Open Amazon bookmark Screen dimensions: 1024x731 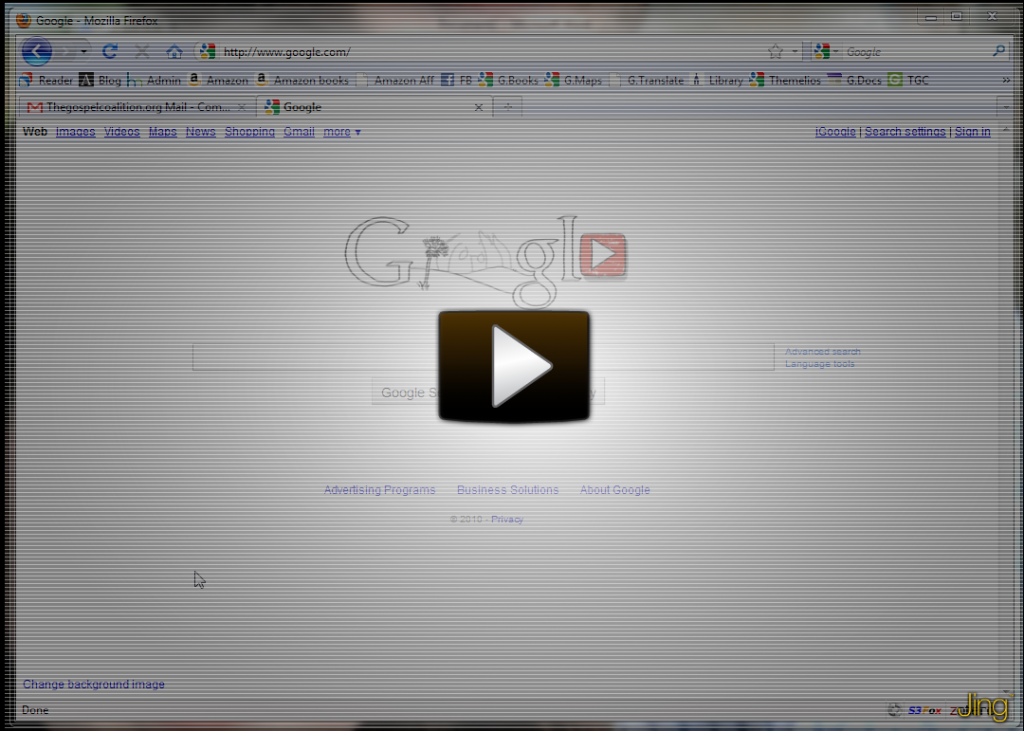click(218, 80)
